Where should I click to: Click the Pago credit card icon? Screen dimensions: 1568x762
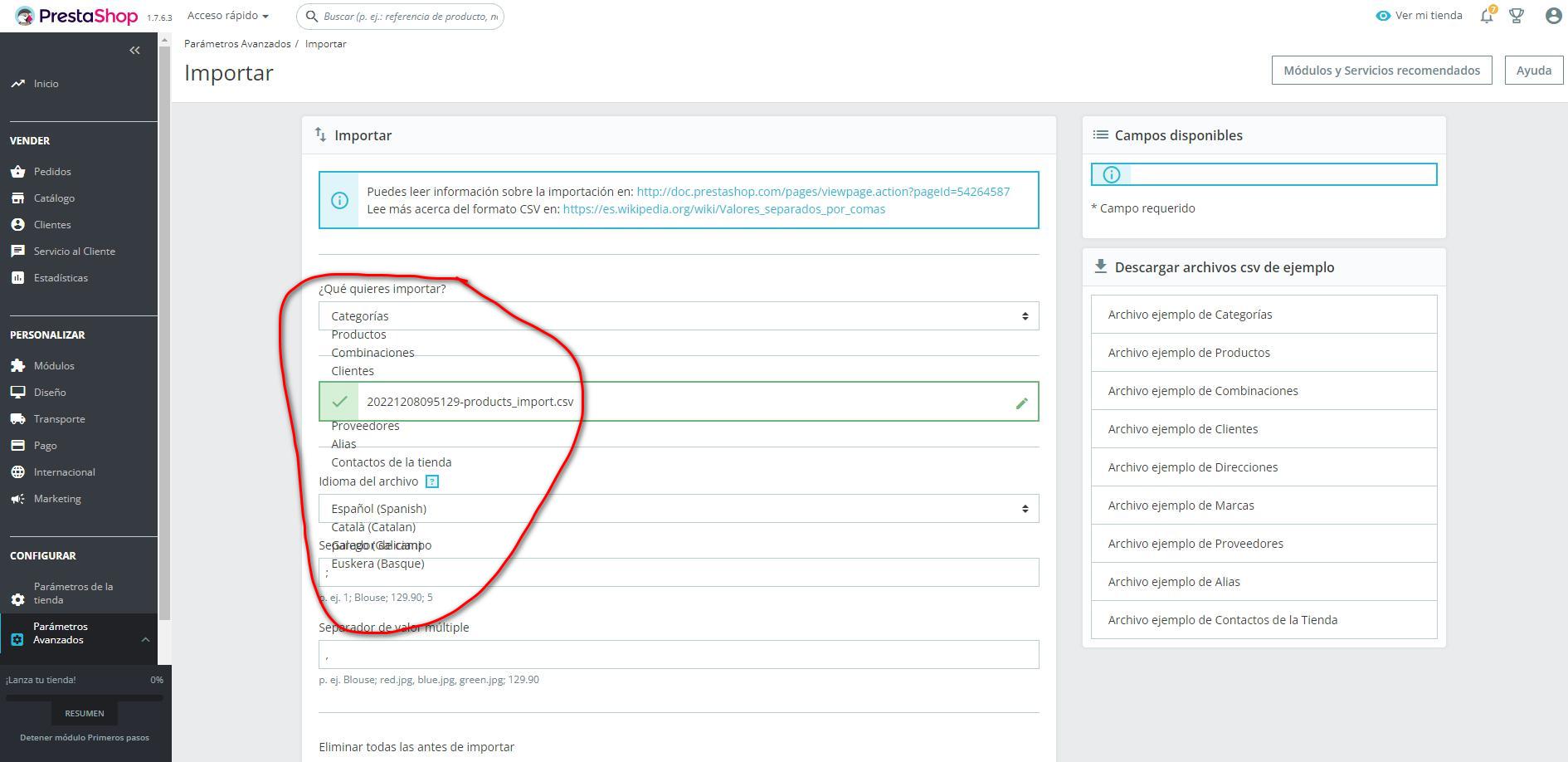tap(17, 446)
